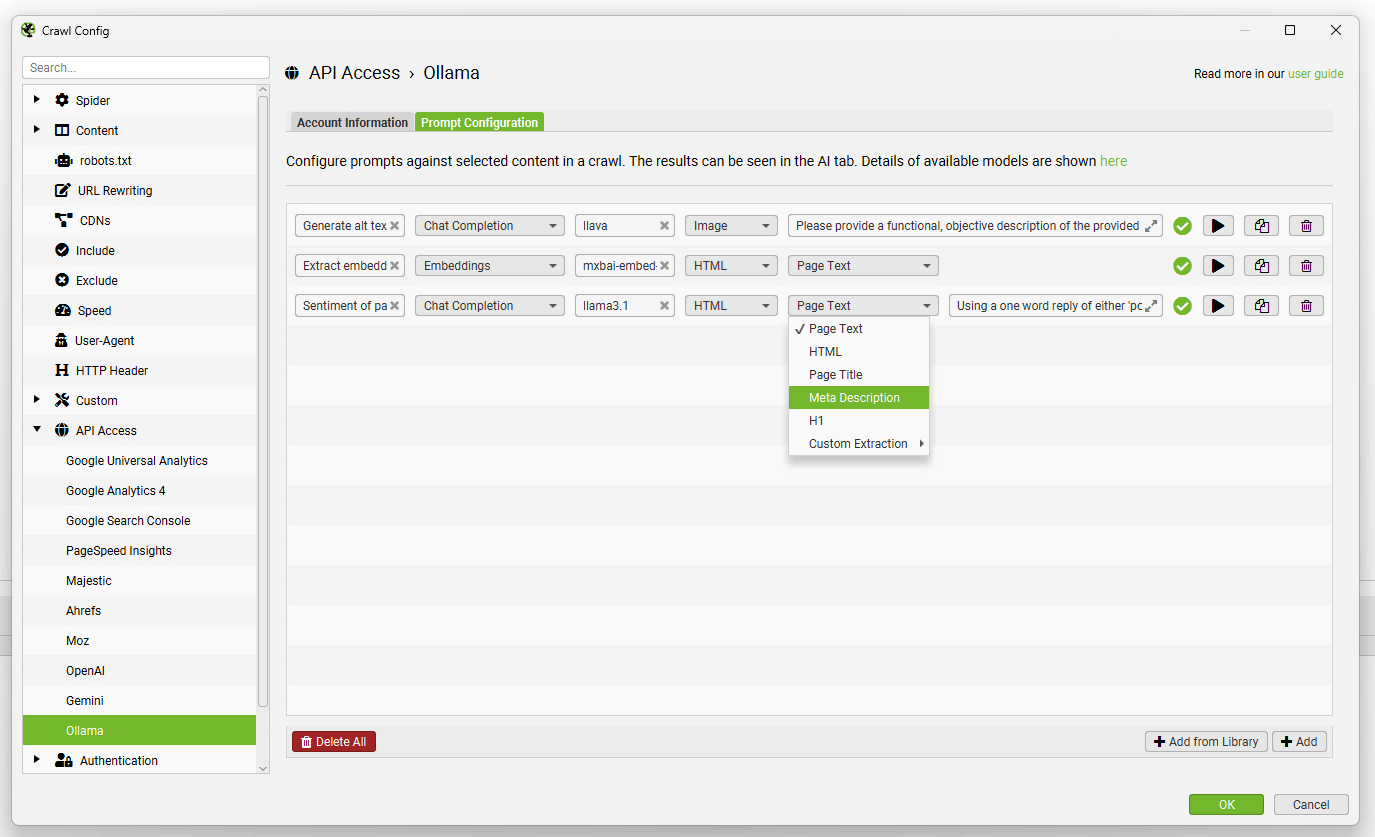
Task: Expand the alt text prompt text editor
Action: point(1151,226)
